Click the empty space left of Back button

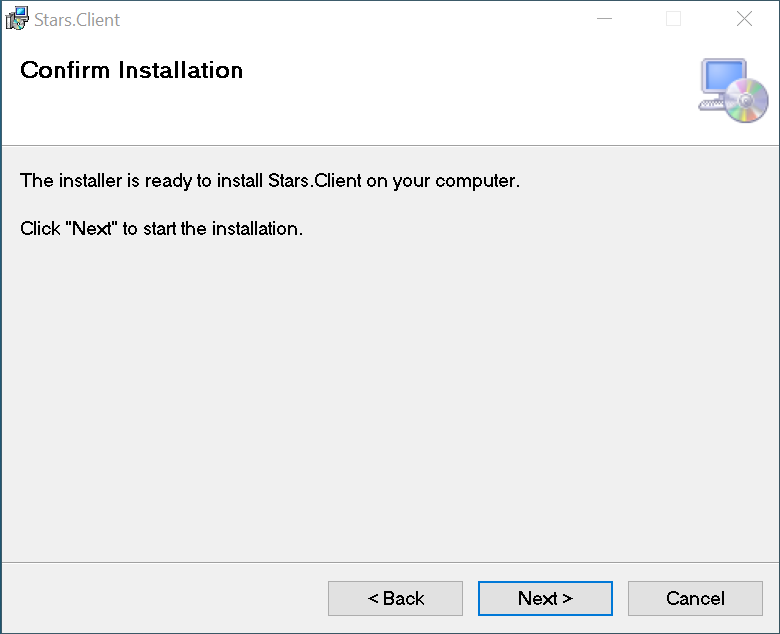(160, 598)
